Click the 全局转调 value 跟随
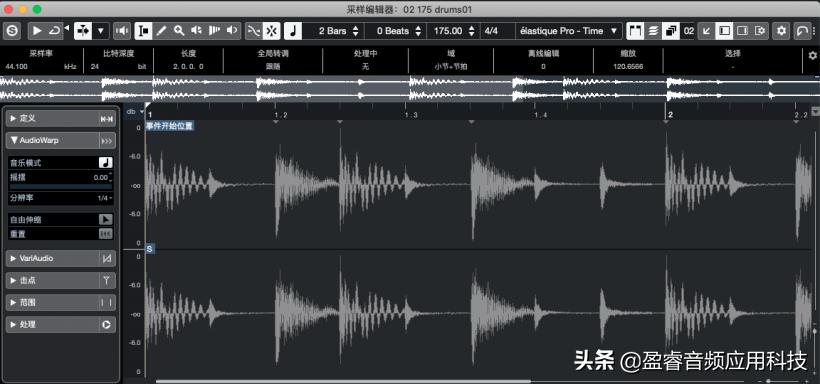This screenshot has width=820, height=384. pyautogui.click(x=272, y=67)
